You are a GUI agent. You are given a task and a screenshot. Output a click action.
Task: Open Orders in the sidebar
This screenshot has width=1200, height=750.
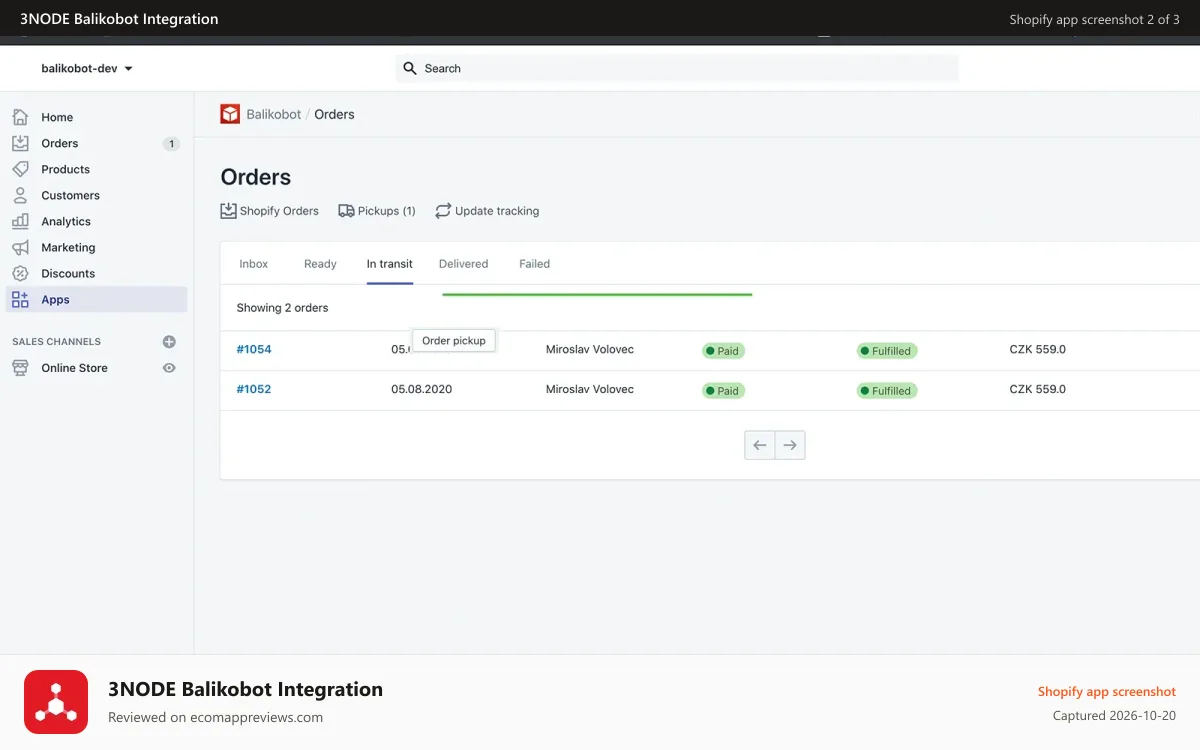coord(60,143)
